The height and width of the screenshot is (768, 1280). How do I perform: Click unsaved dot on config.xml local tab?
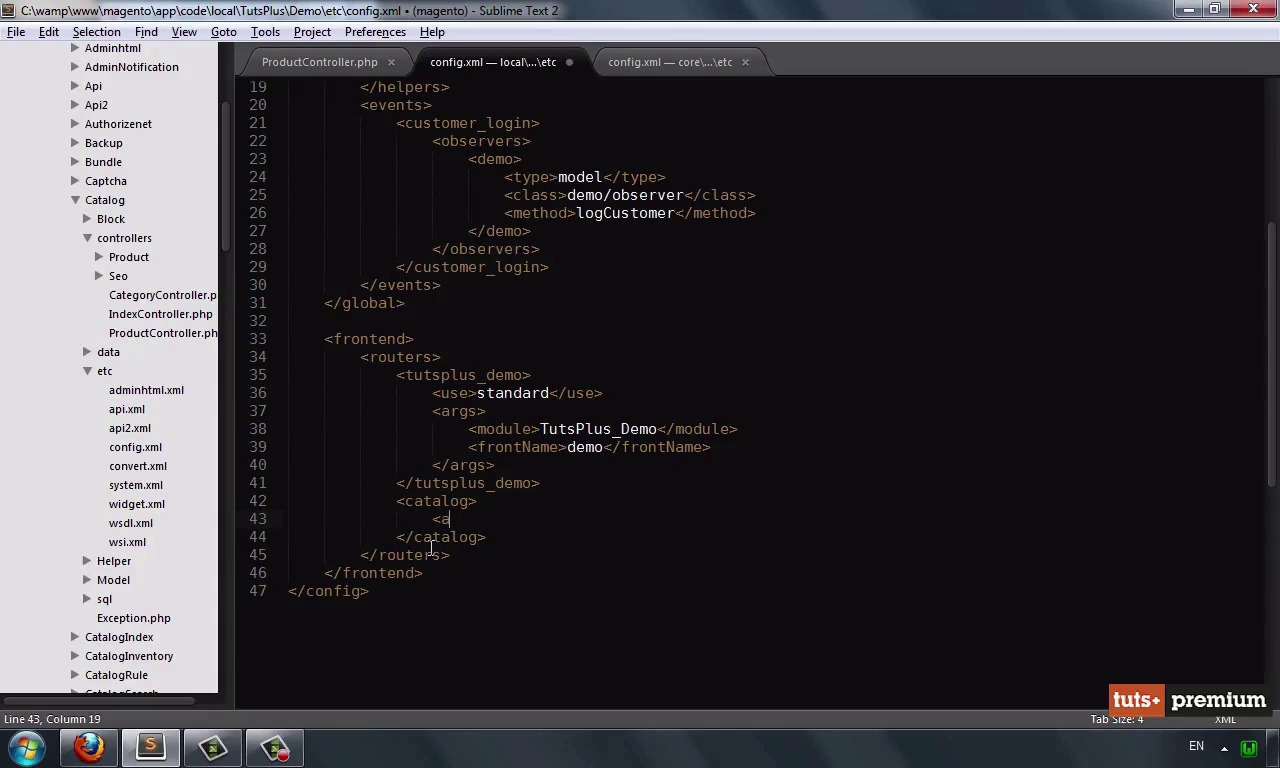tap(569, 62)
